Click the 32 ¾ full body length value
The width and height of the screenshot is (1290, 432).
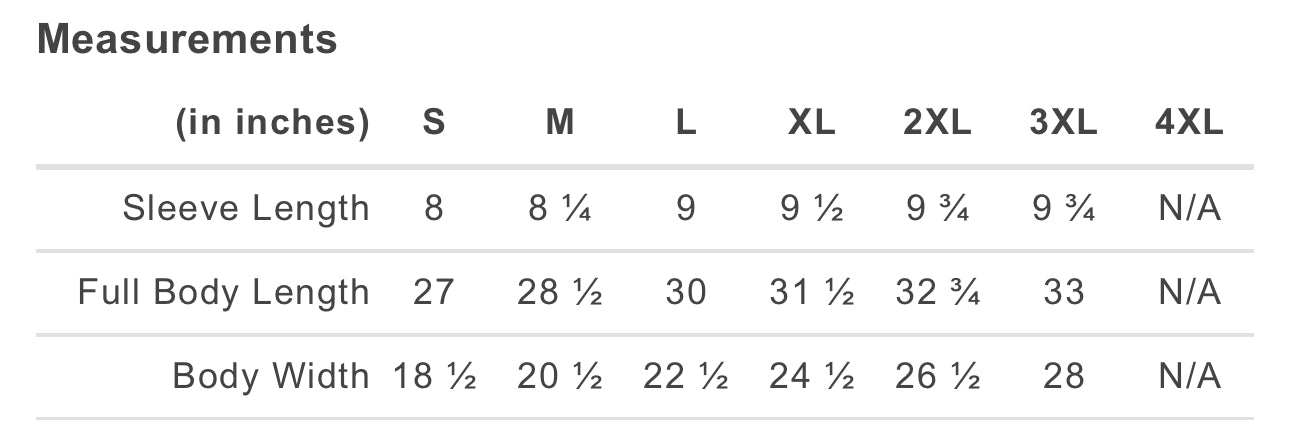[937, 292]
